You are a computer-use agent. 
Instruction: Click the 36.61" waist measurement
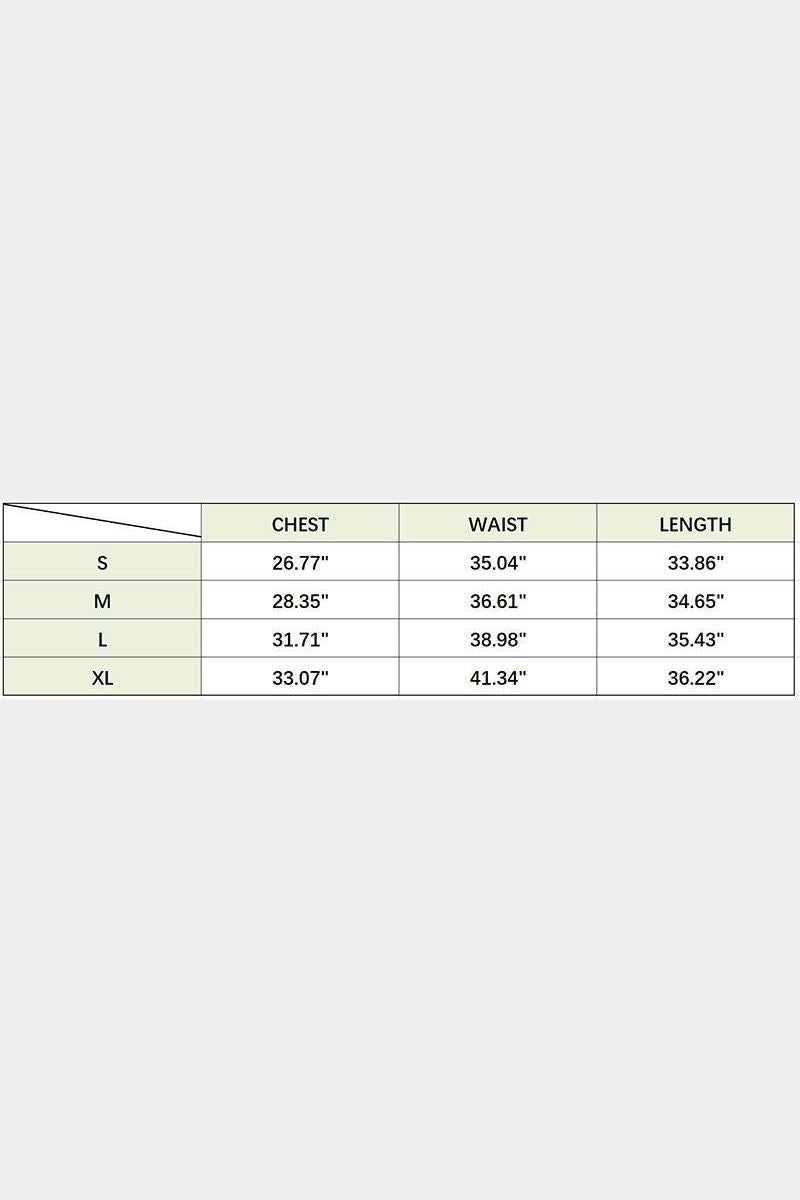coord(498,601)
